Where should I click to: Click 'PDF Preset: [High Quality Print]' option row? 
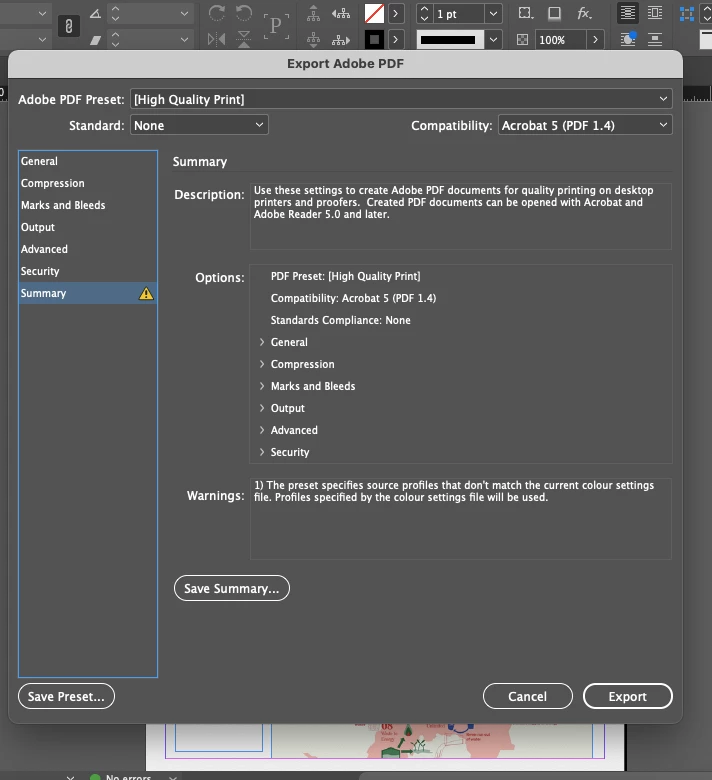345,276
